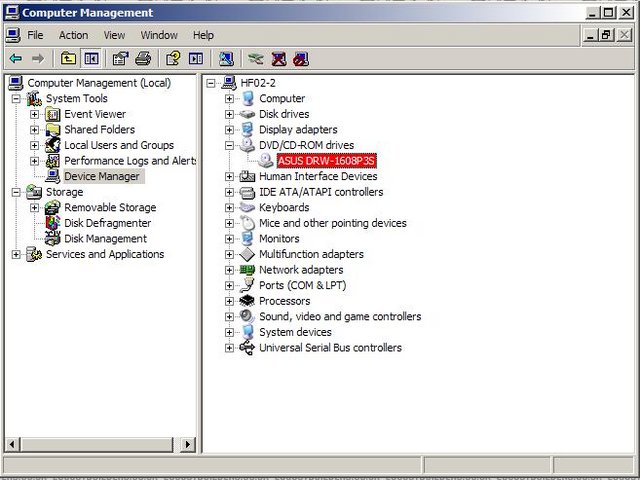Expand the Removable Storage node
This screenshot has height=480, width=640.
click(x=34, y=207)
